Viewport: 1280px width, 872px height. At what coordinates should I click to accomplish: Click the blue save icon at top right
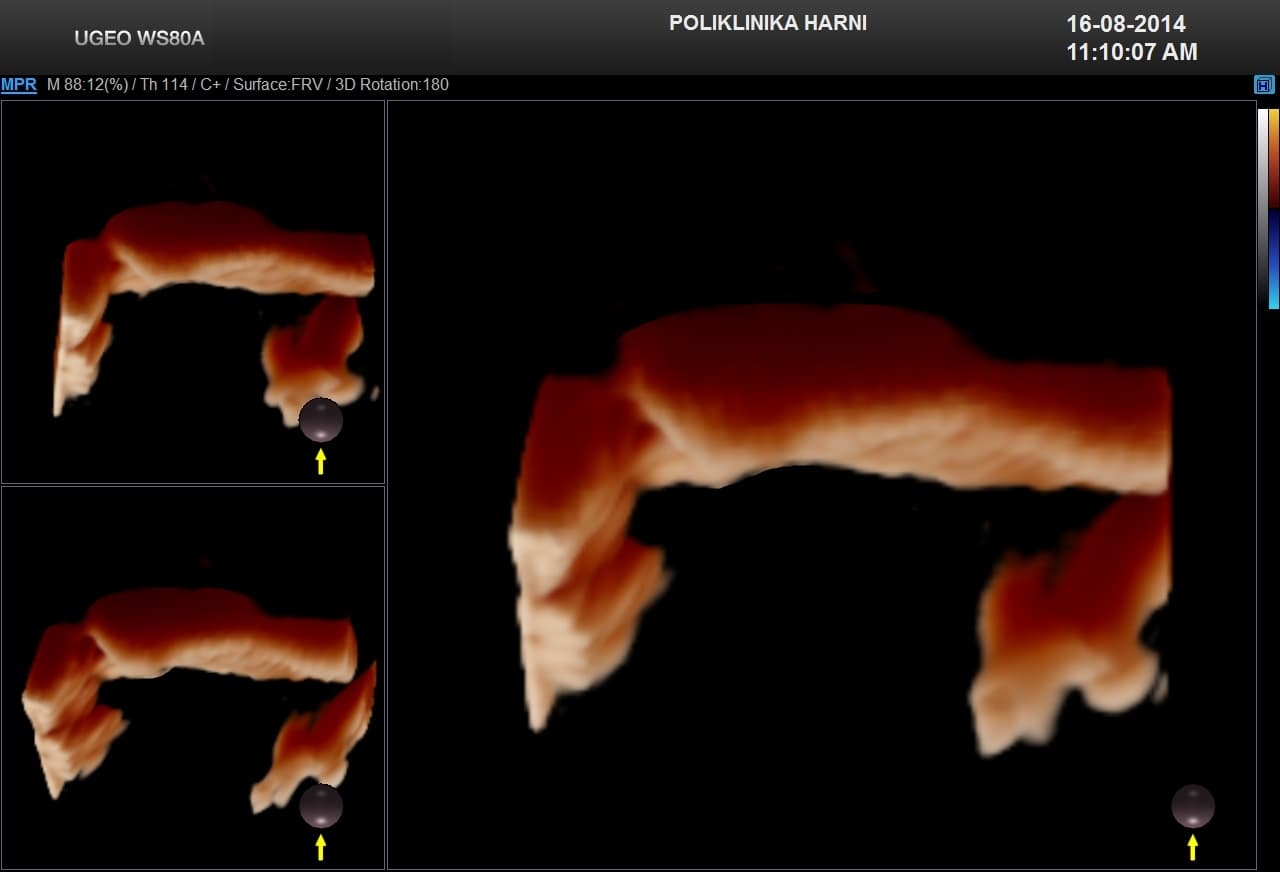tap(1264, 85)
